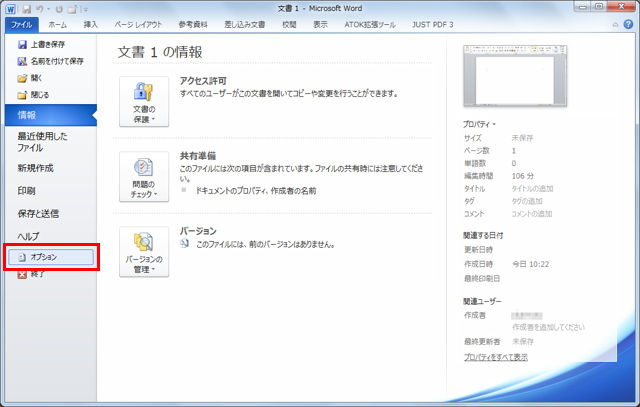Switch to the ホーム tab
The image size is (640, 407).
click(58, 24)
